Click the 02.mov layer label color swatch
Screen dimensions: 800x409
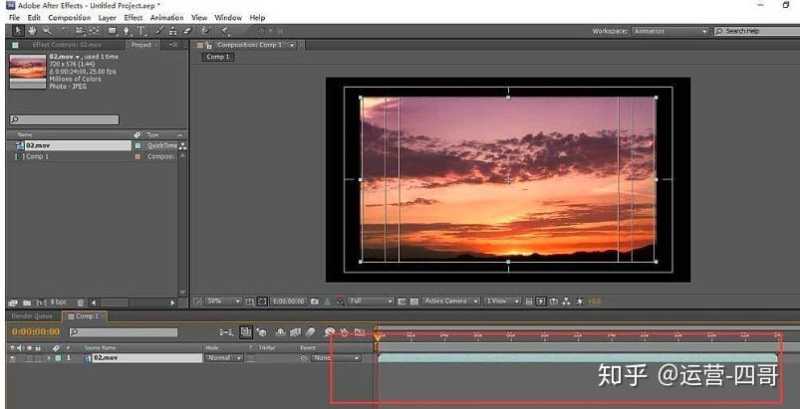coord(59,357)
